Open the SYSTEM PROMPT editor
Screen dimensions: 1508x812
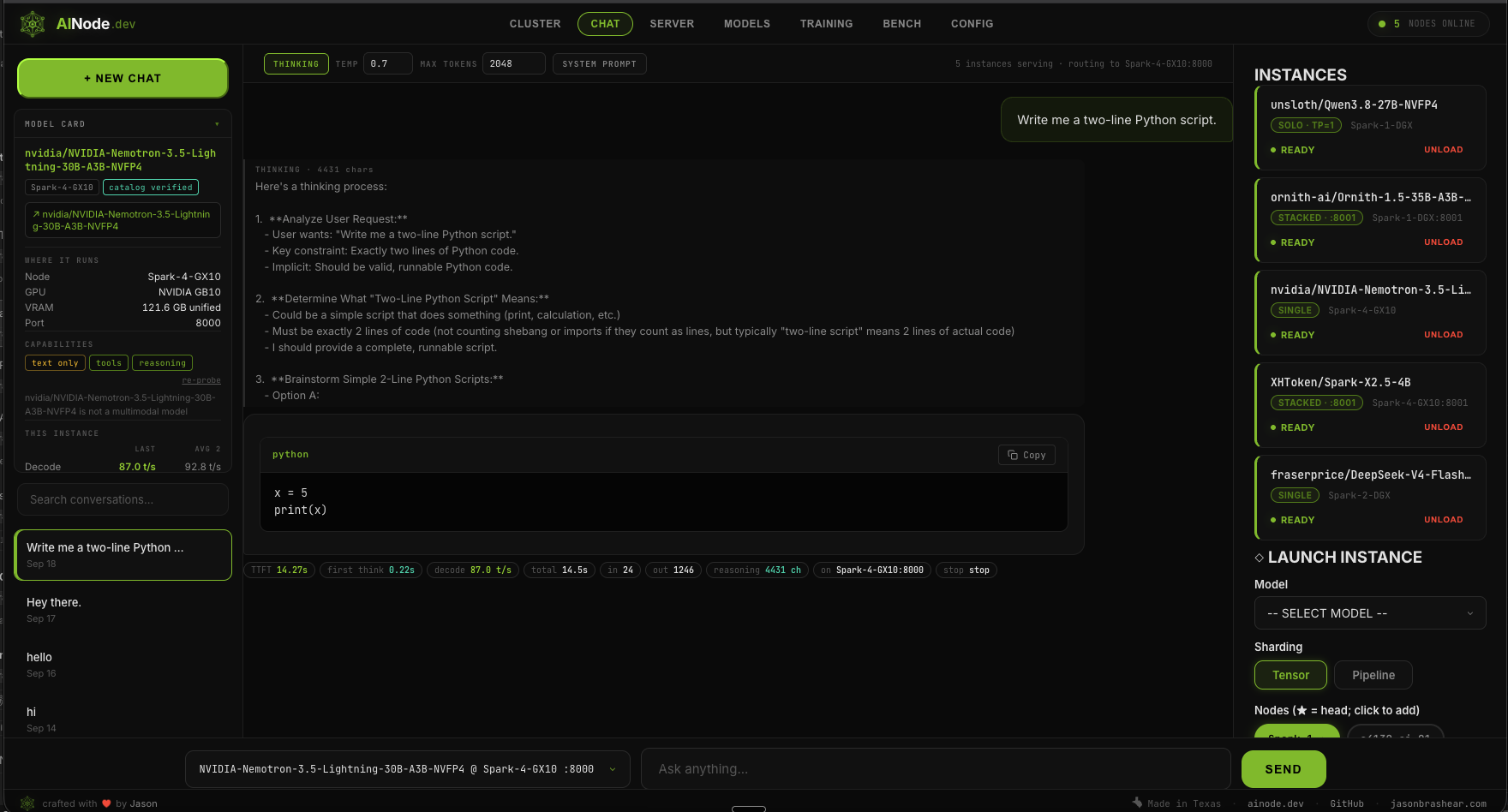[599, 64]
